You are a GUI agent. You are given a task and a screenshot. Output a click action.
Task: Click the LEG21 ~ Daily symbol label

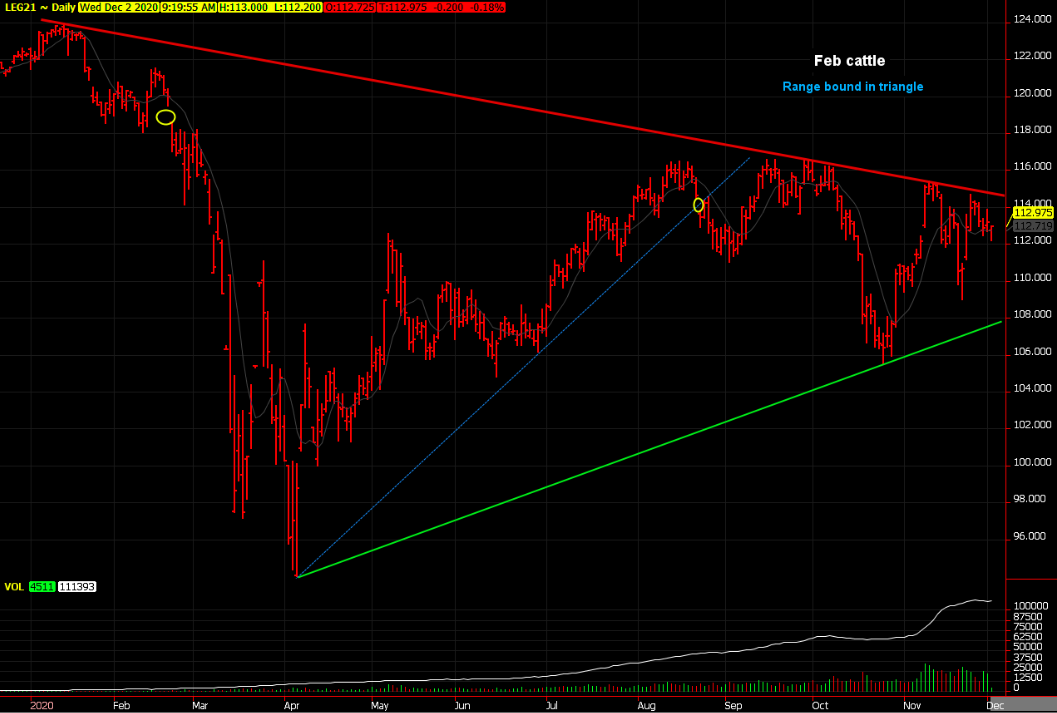(40, 7)
